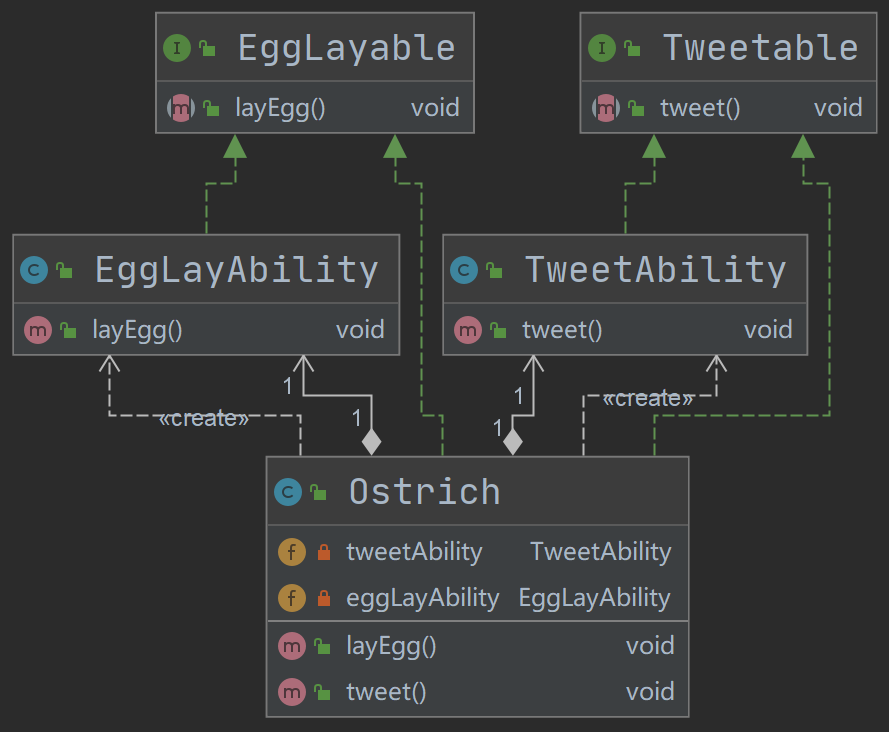Select the class icon of TweetAbility

464,270
